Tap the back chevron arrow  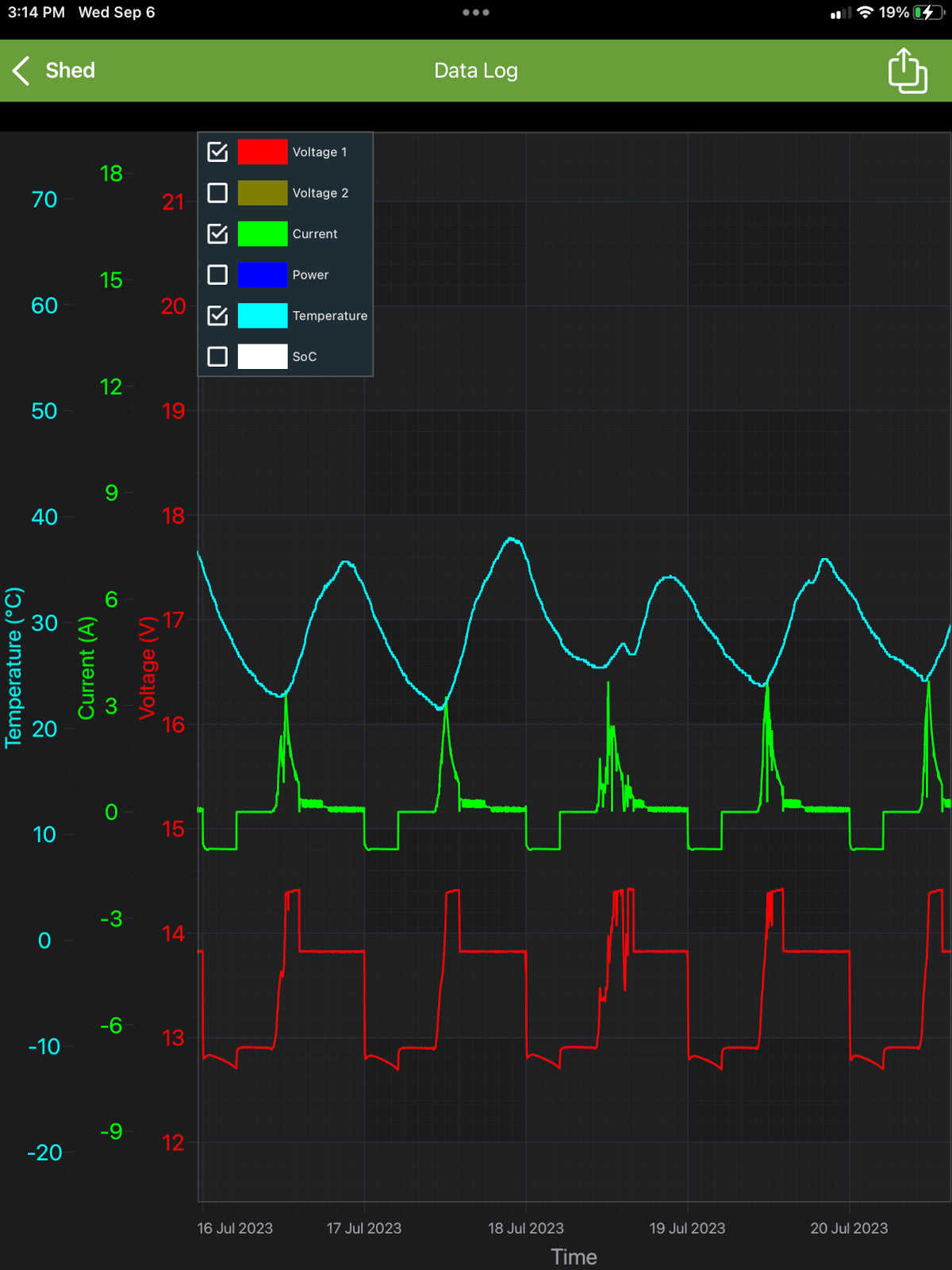[21, 71]
